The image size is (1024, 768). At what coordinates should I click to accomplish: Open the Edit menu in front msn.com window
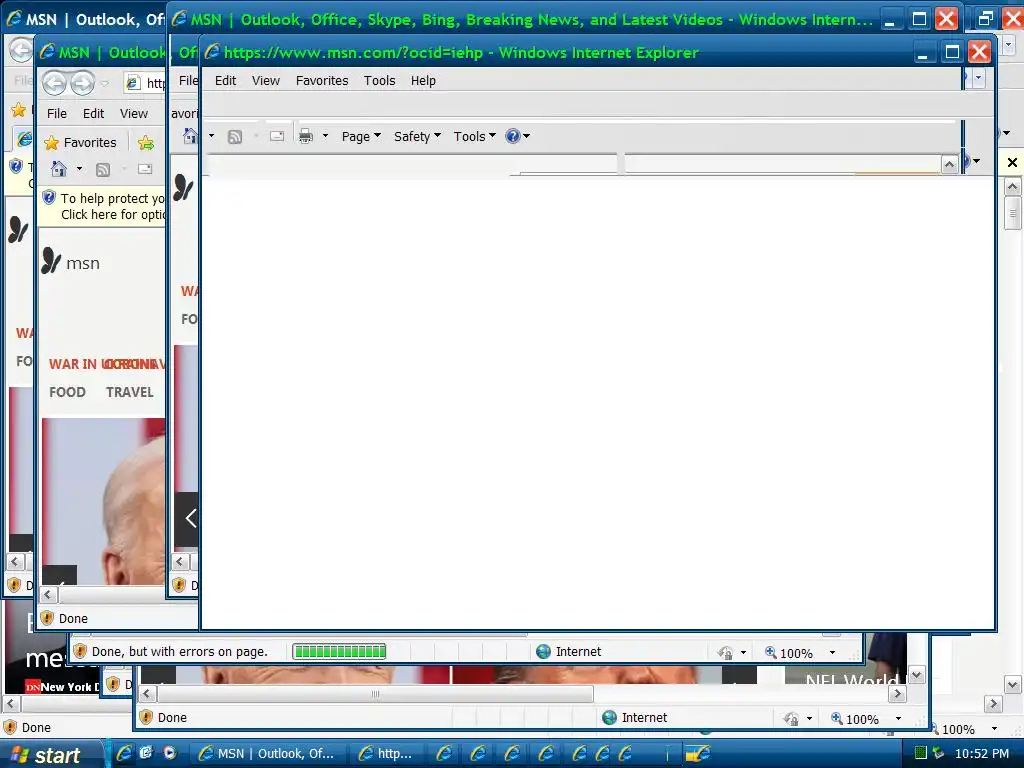[x=225, y=80]
